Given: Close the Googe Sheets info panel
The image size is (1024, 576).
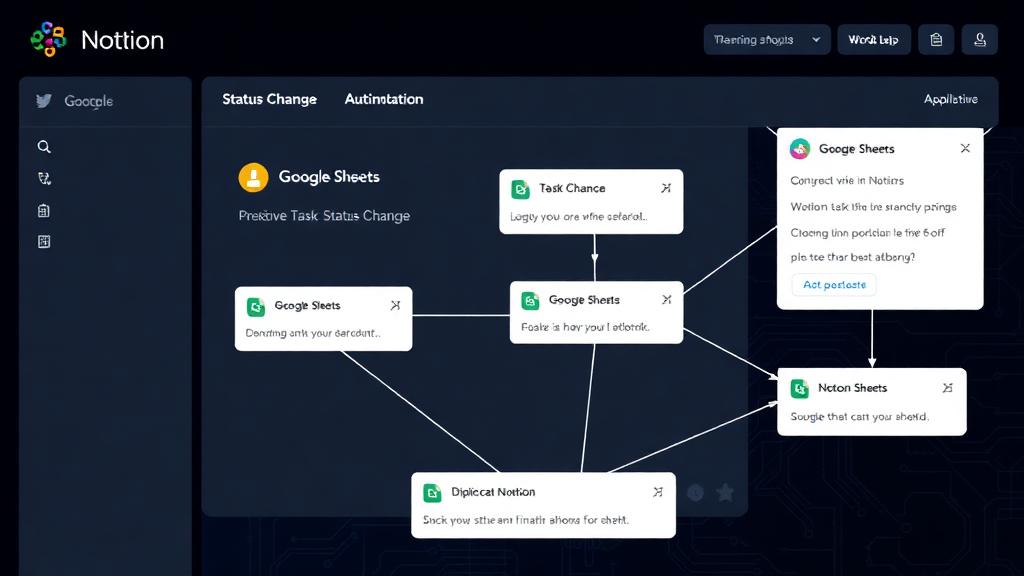Looking at the screenshot, I should coord(965,148).
